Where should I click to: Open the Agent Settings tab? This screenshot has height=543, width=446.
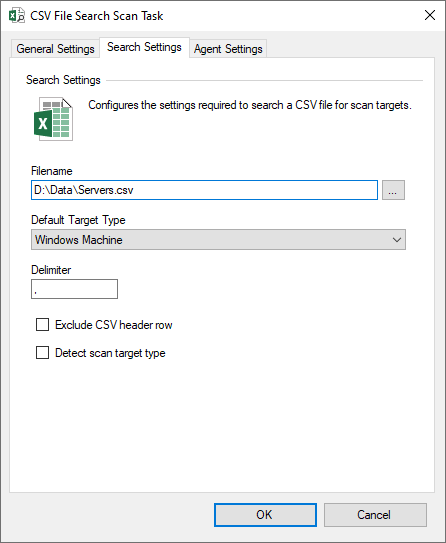tap(228, 48)
